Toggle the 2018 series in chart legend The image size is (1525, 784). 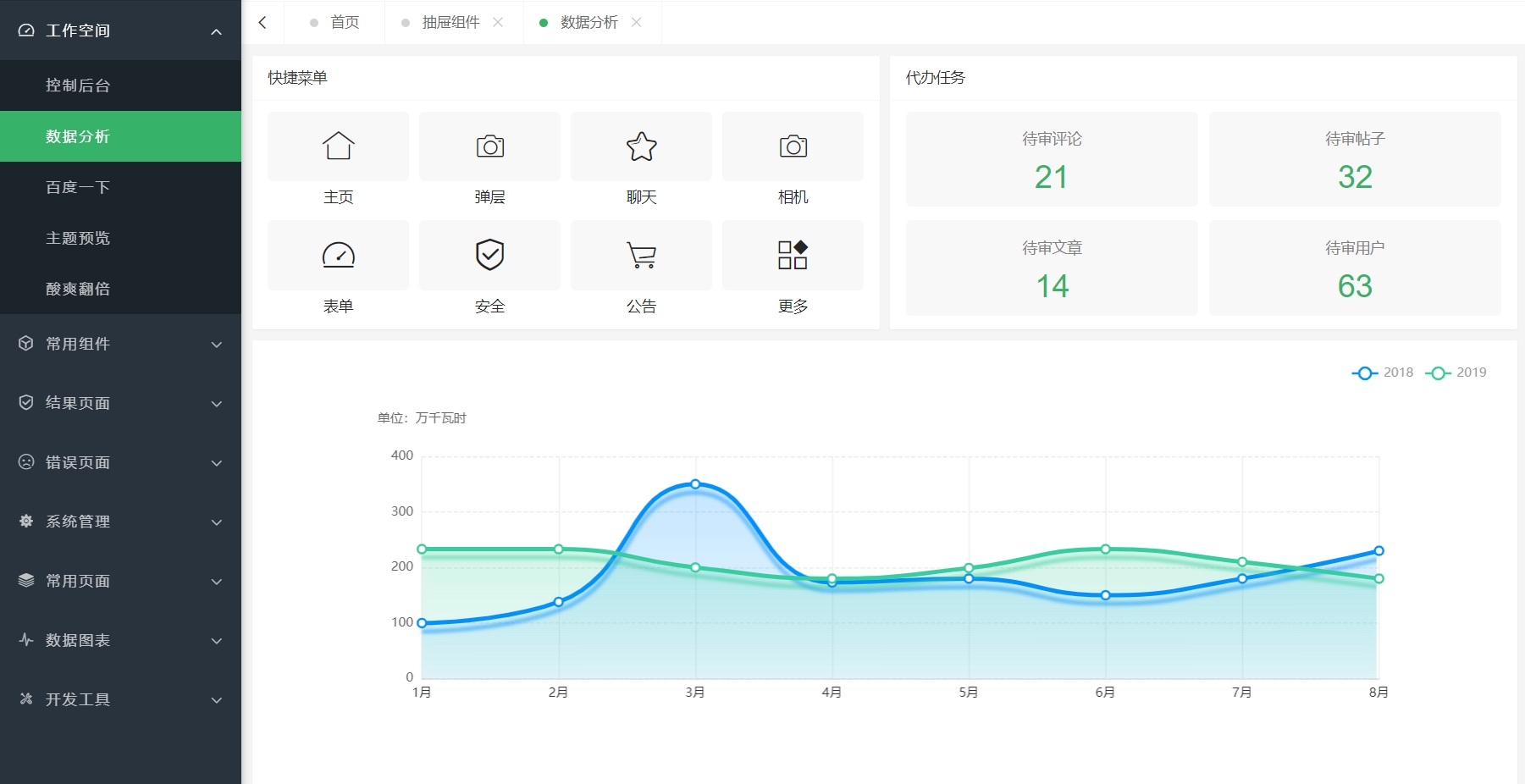(1383, 373)
